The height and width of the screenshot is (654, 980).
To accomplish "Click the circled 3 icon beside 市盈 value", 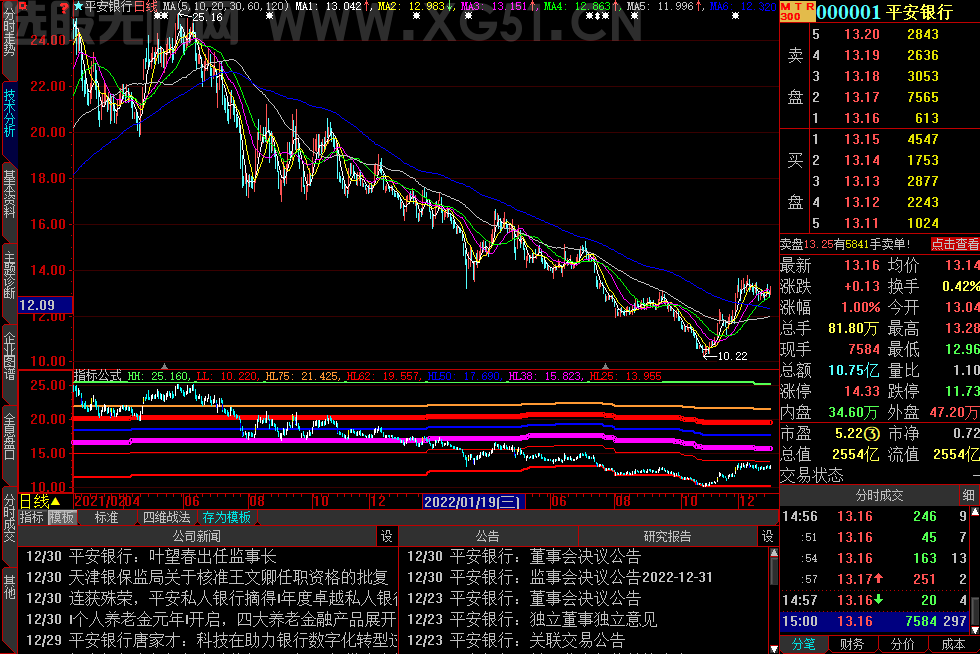I will coord(872,433).
